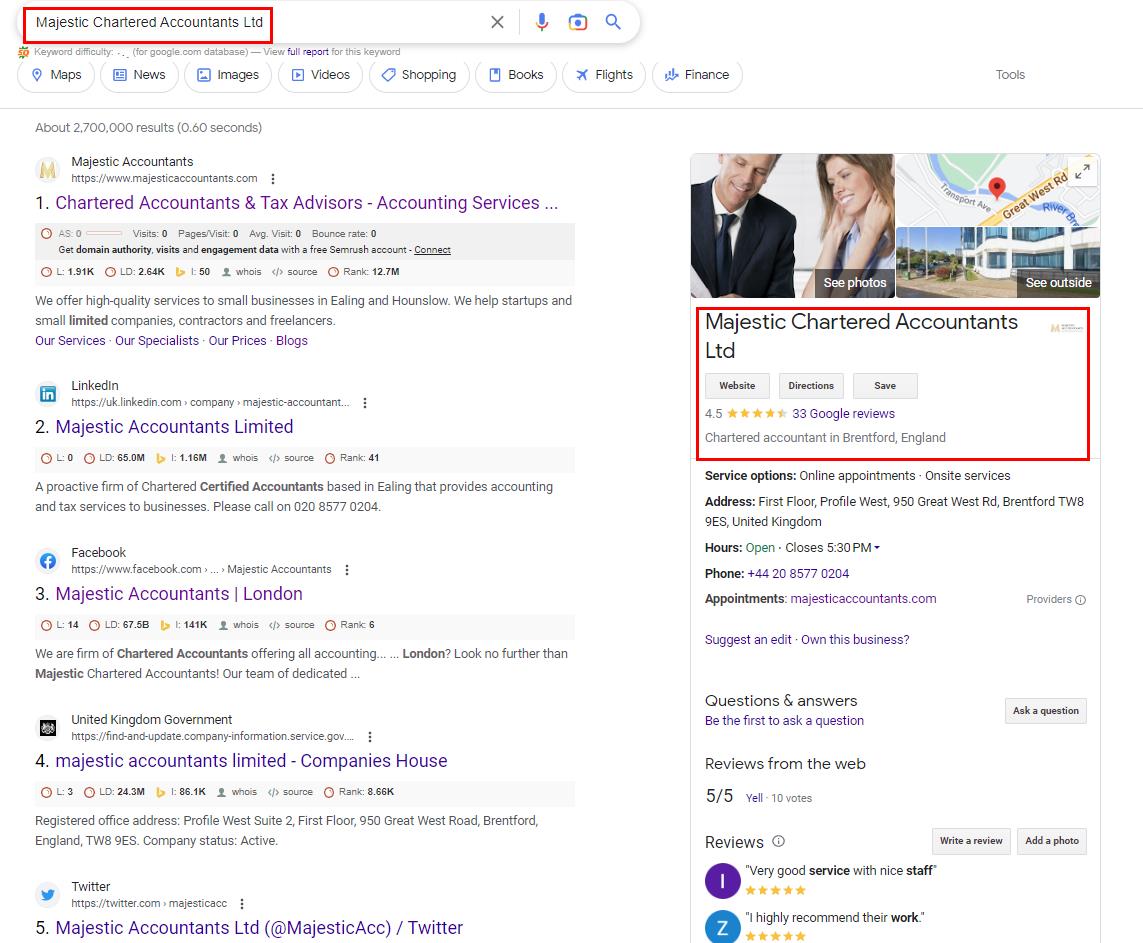Image resolution: width=1143 pixels, height=943 pixels.
Task: Click the Facebook favicon icon
Action: tap(48, 561)
